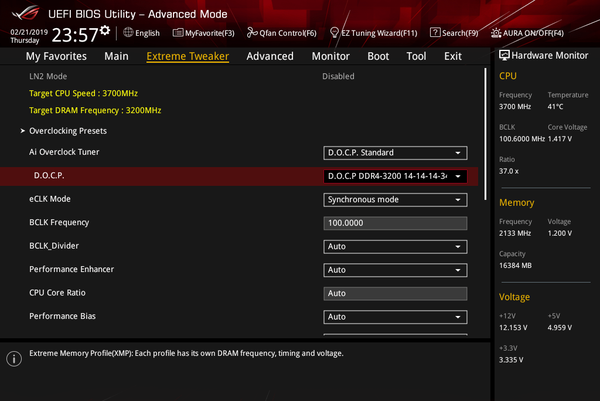This screenshot has width=600, height=401.
Task: Open the Advanced tab
Action: (x=270, y=56)
